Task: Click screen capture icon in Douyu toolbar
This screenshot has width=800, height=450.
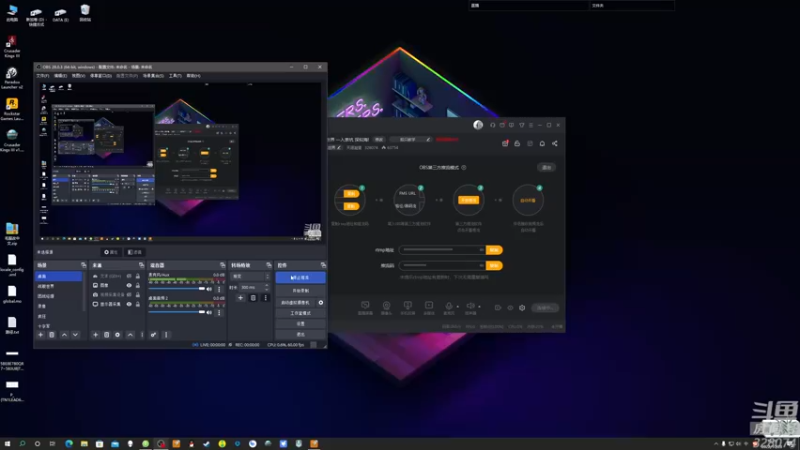Action: coord(365,306)
